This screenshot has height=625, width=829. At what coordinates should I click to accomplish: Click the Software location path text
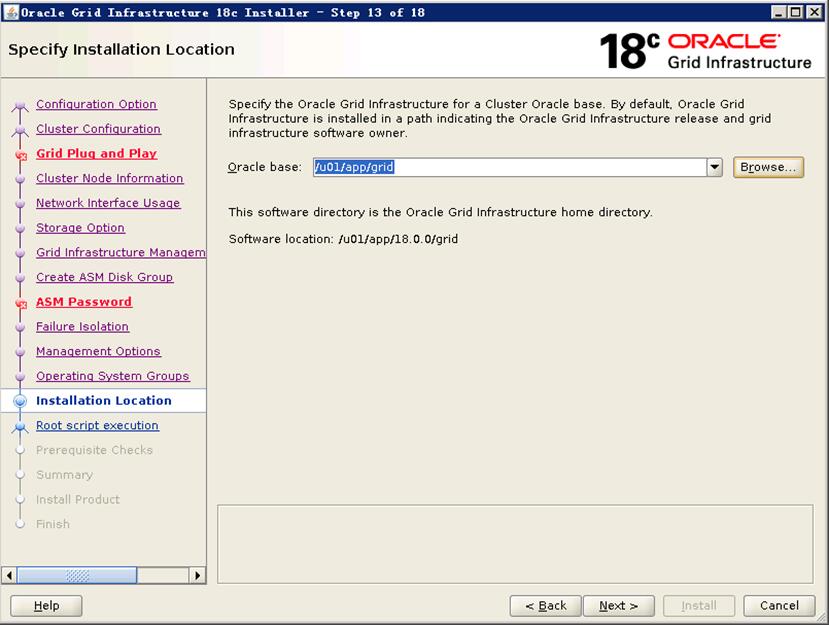pos(398,239)
